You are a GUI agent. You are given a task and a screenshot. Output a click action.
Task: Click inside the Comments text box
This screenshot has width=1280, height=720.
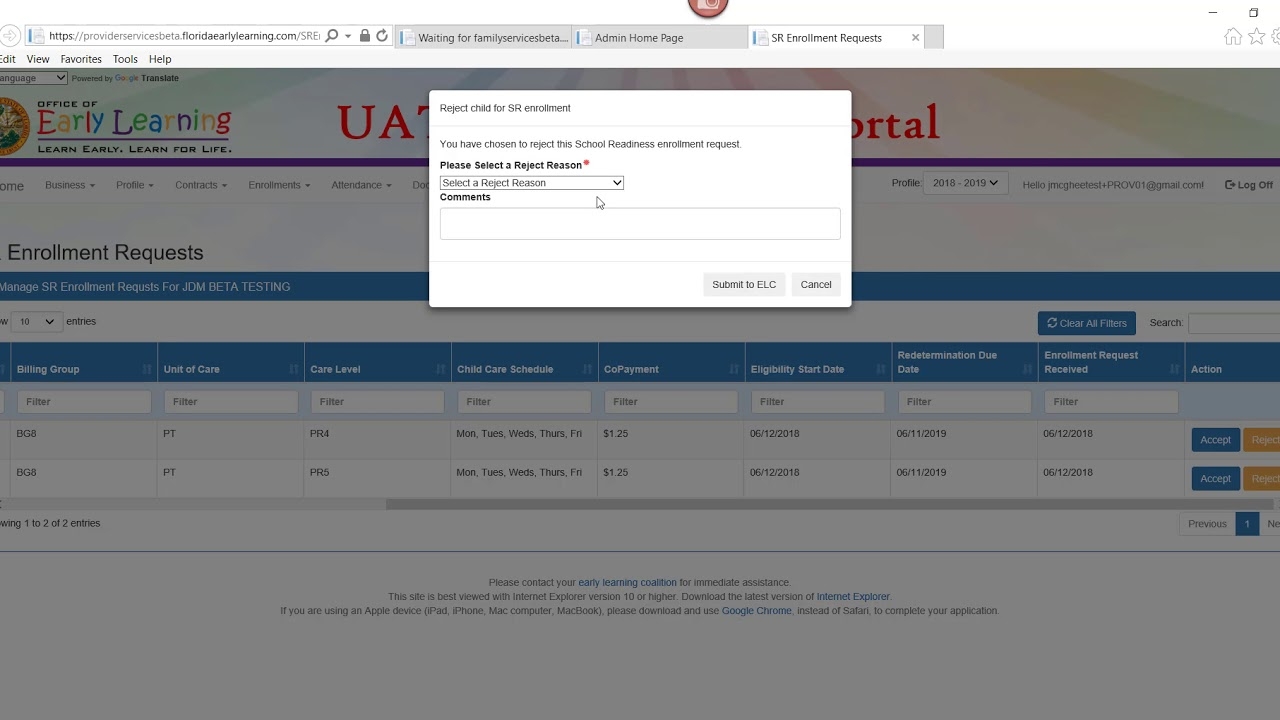tap(640, 224)
